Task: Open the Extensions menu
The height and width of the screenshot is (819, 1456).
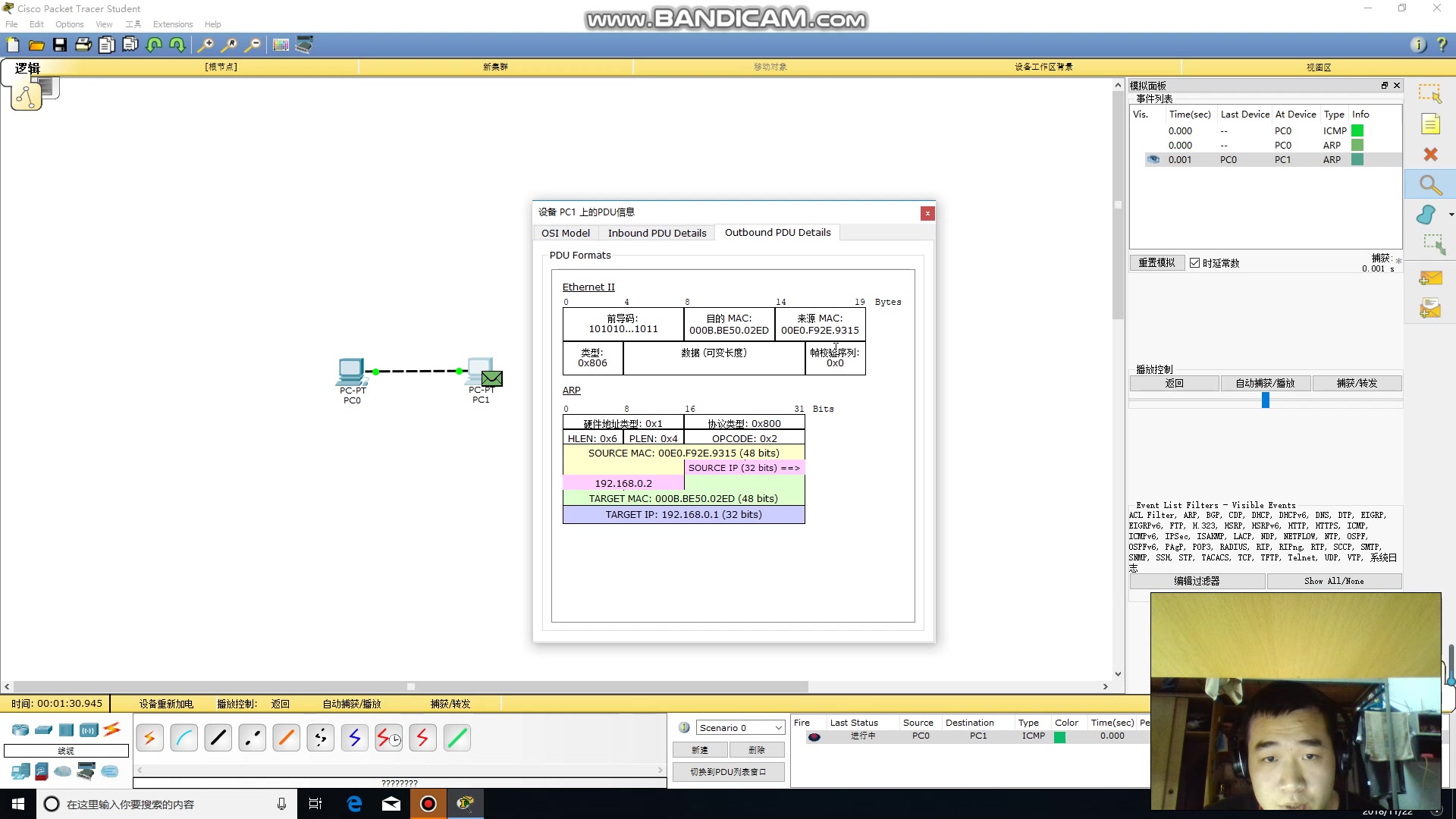Action: coord(173,24)
